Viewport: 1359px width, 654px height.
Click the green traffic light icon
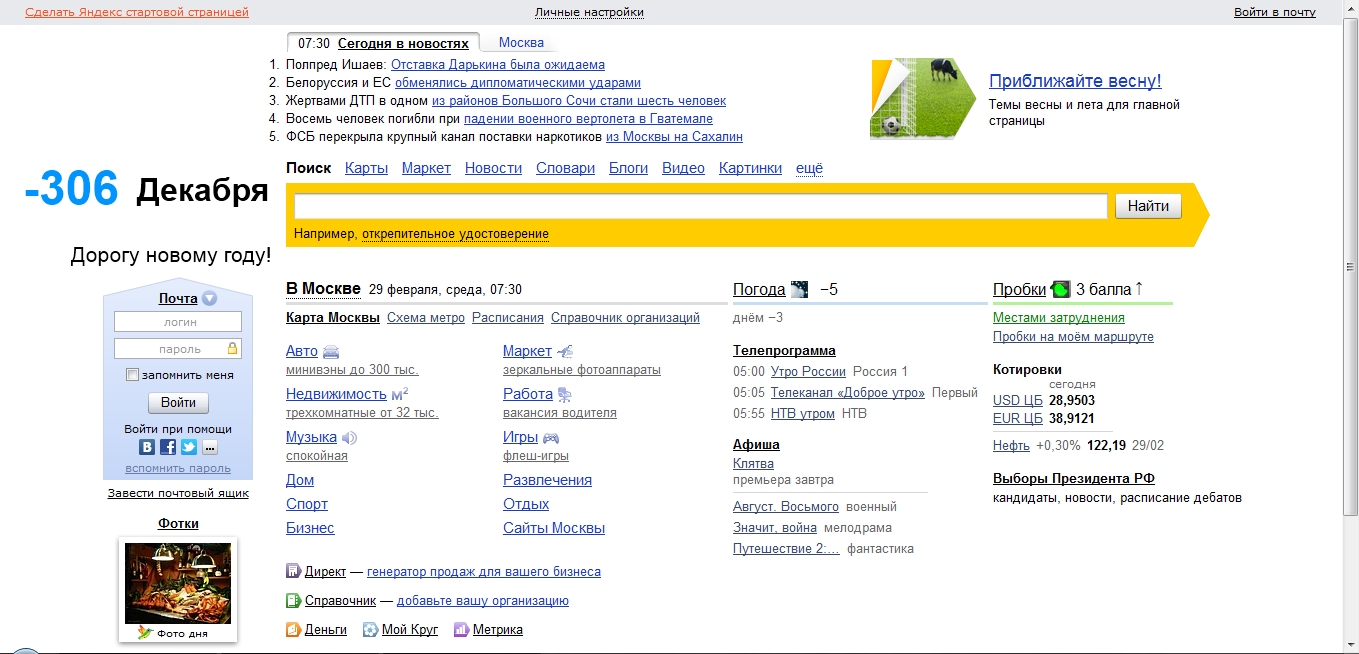[x=1061, y=290]
